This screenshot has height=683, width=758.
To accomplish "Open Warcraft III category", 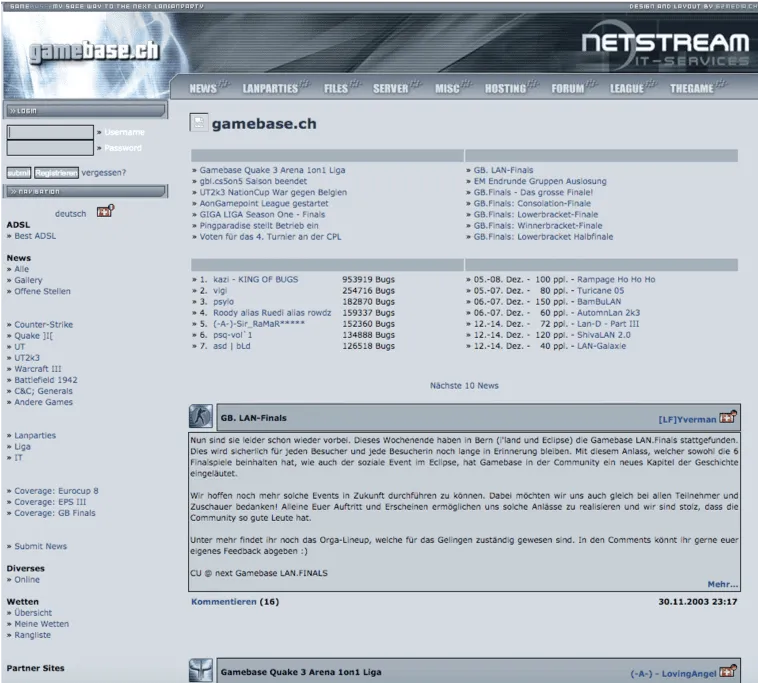I will tap(38, 369).
